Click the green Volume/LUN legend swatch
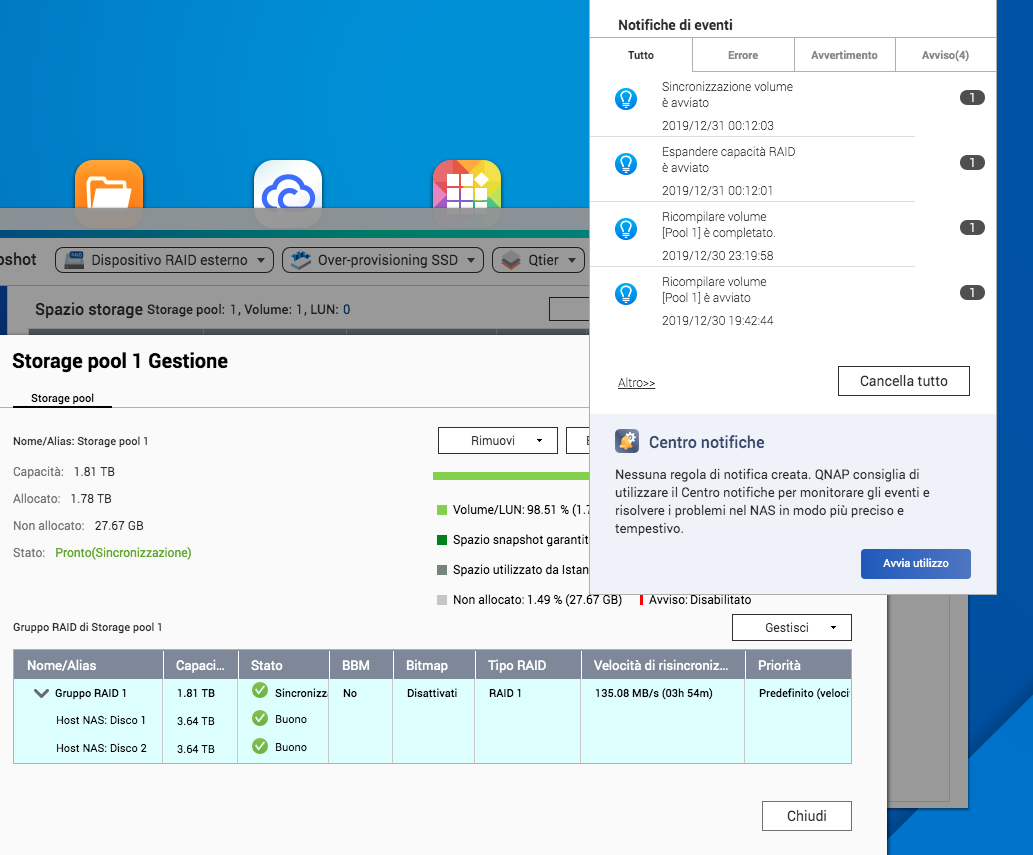The height and width of the screenshot is (855, 1033). (x=442, y=510)
